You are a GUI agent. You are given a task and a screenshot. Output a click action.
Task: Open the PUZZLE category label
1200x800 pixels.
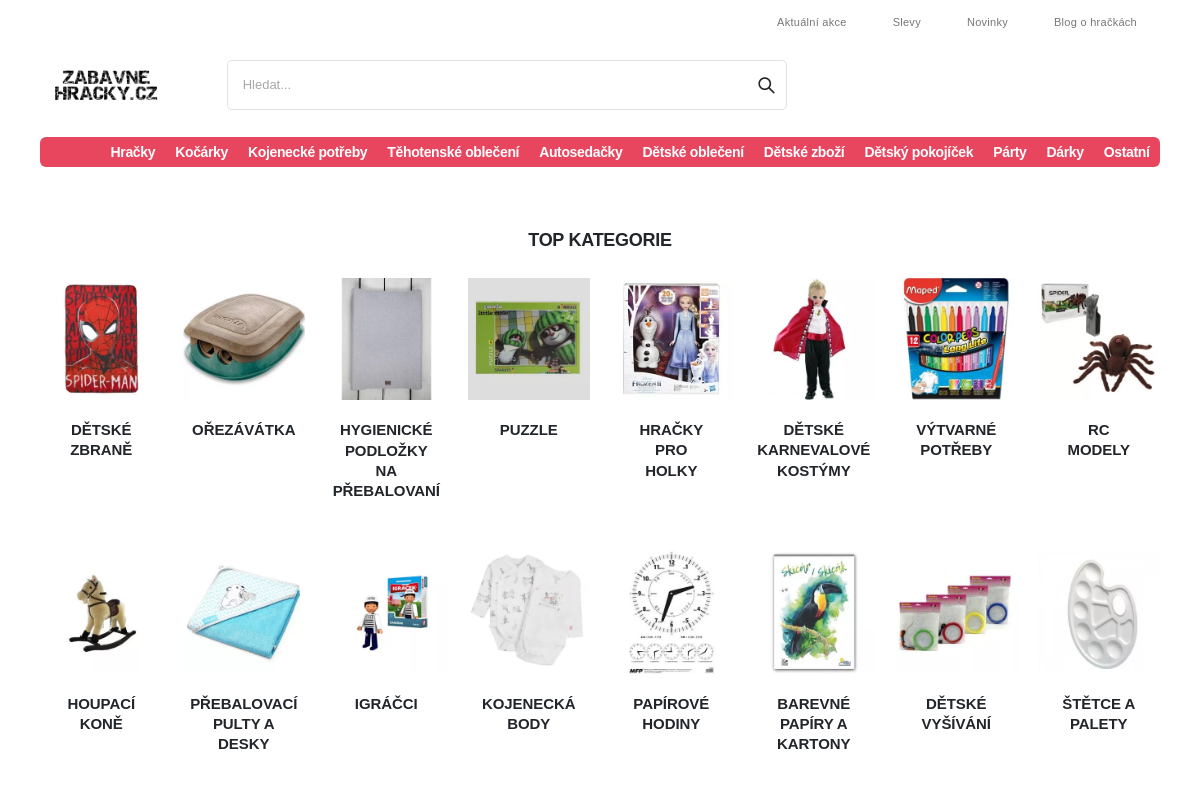529,430
